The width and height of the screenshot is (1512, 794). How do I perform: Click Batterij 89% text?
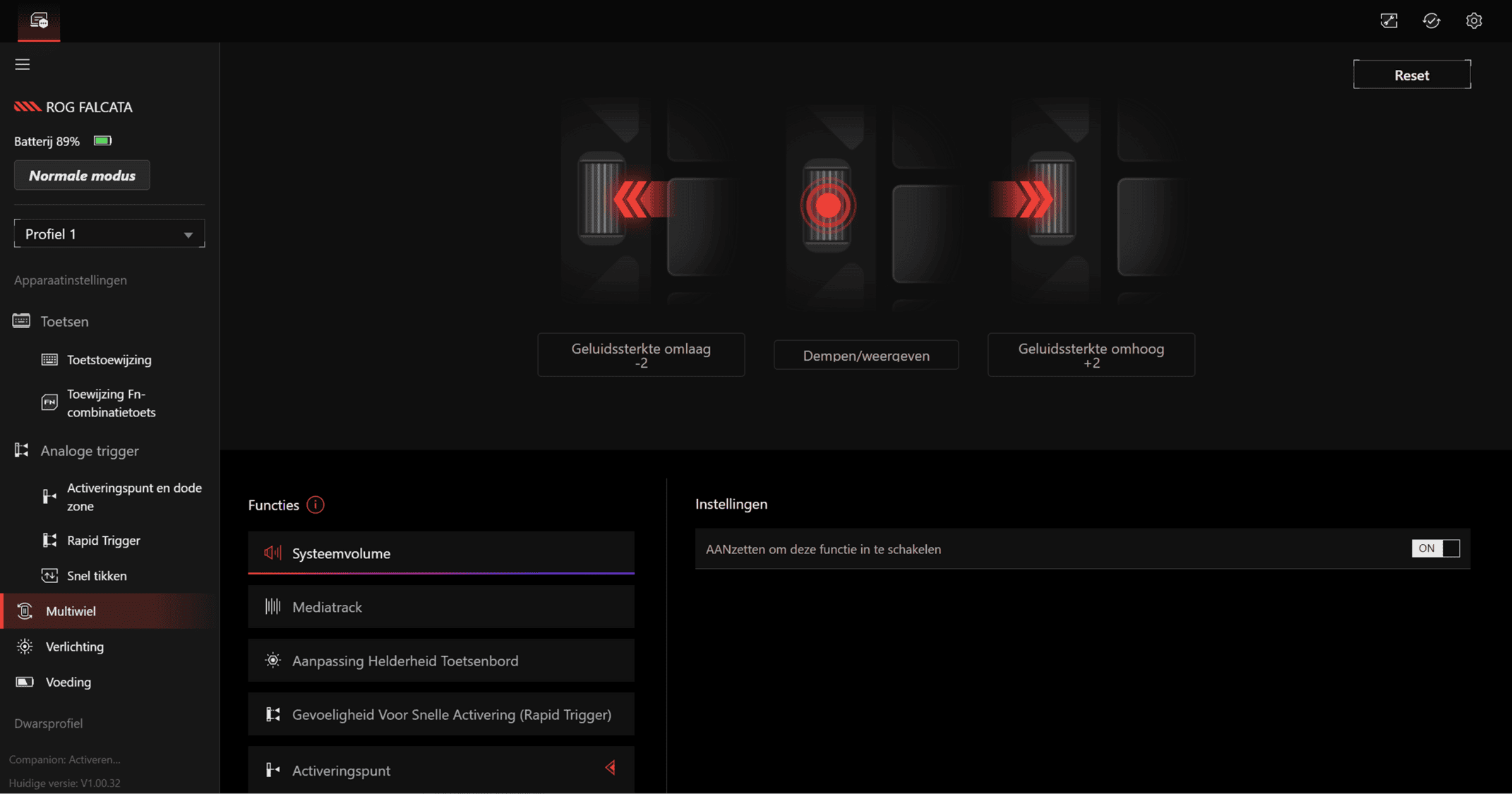pos(47,141)
